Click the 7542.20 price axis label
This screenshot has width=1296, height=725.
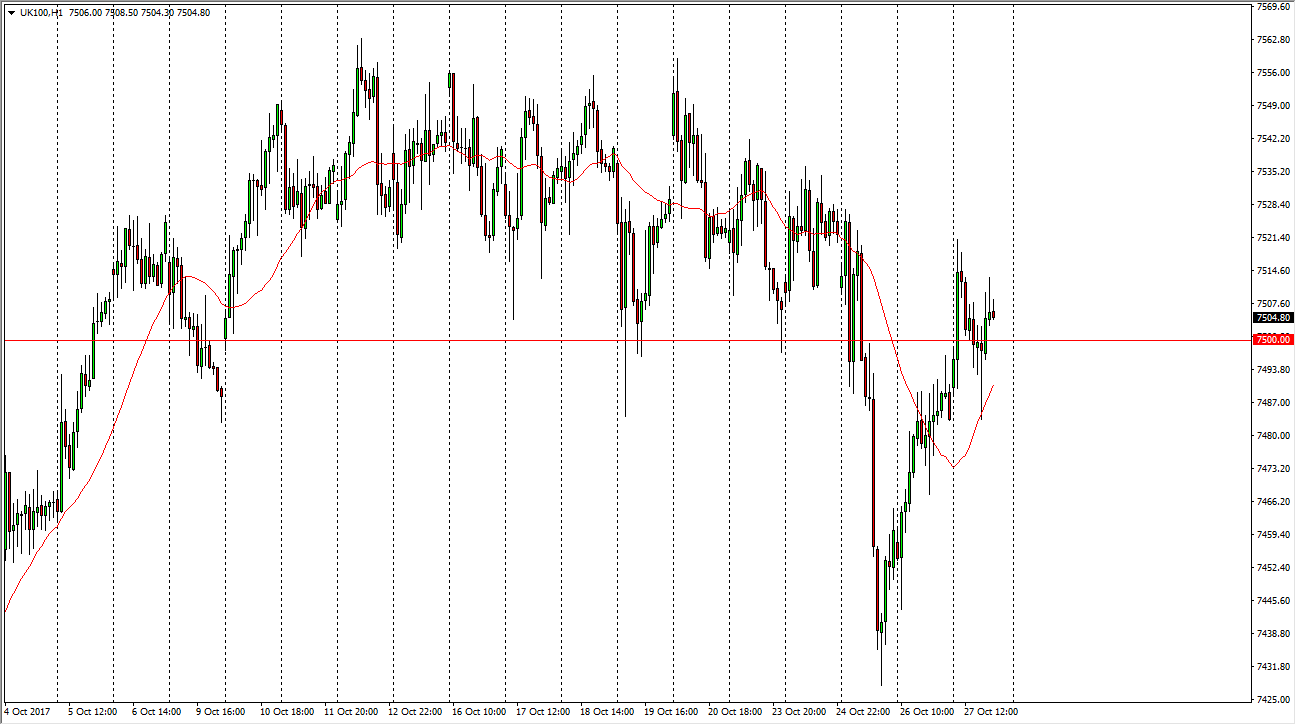coord(1272,138)
